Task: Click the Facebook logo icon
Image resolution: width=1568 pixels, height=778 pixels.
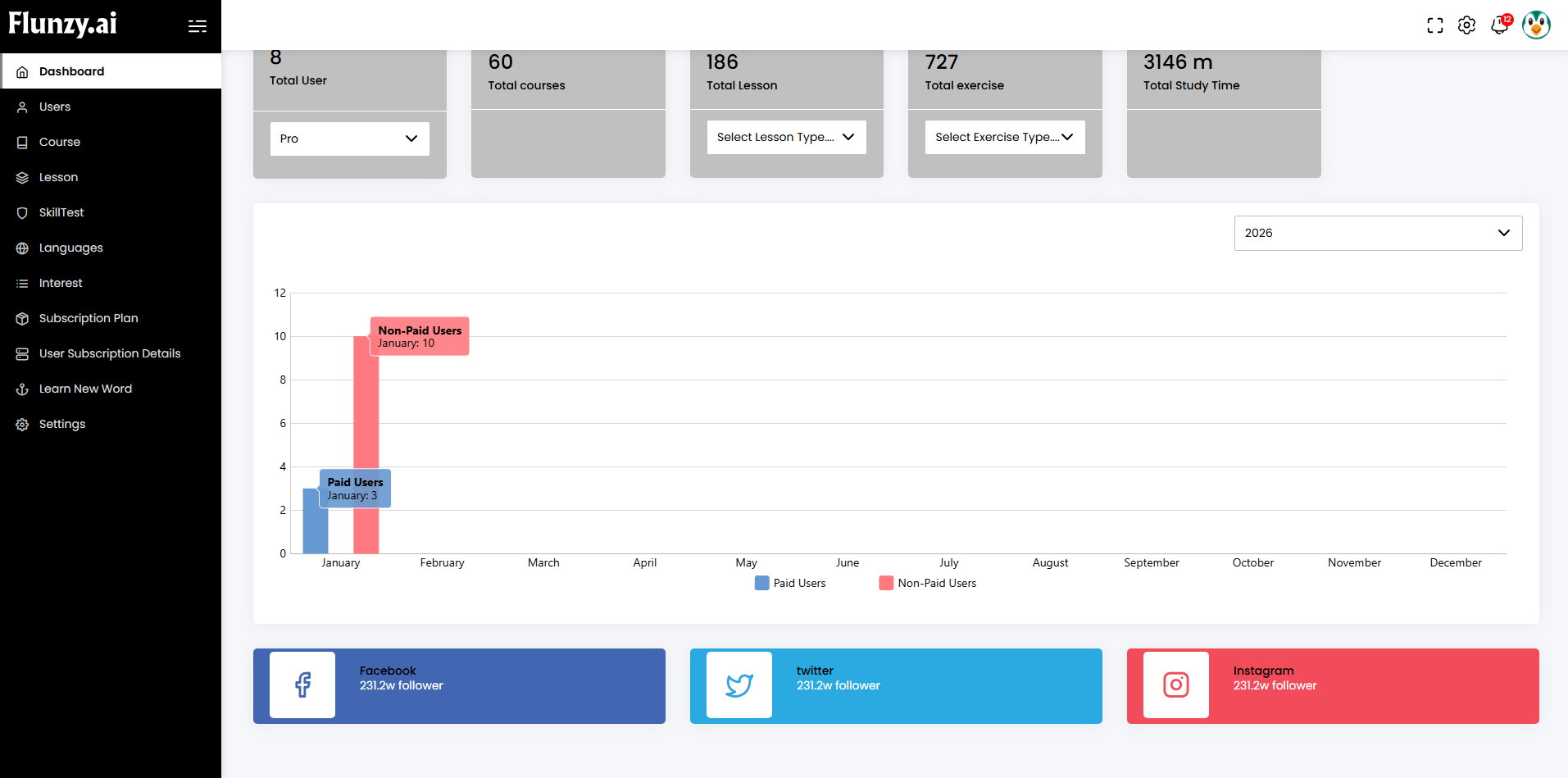Action: (x=302, y=685)
